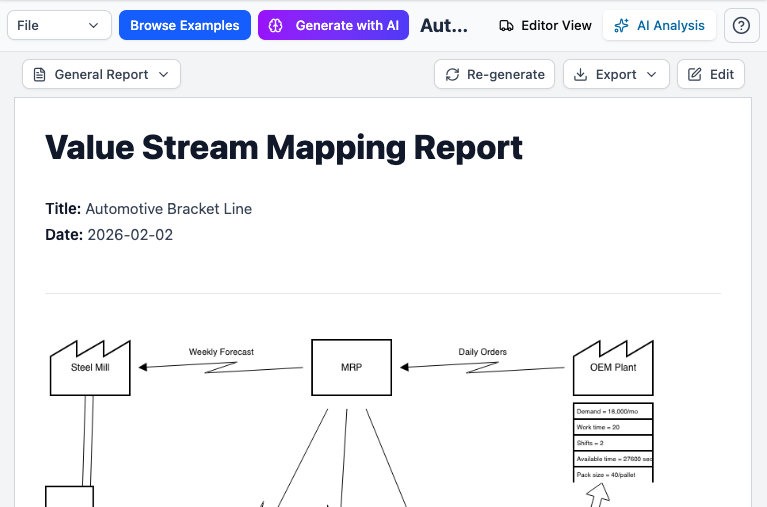767x507 pixels.
Task: Open the File dropdown menu
Action: [x=59, y=25]
